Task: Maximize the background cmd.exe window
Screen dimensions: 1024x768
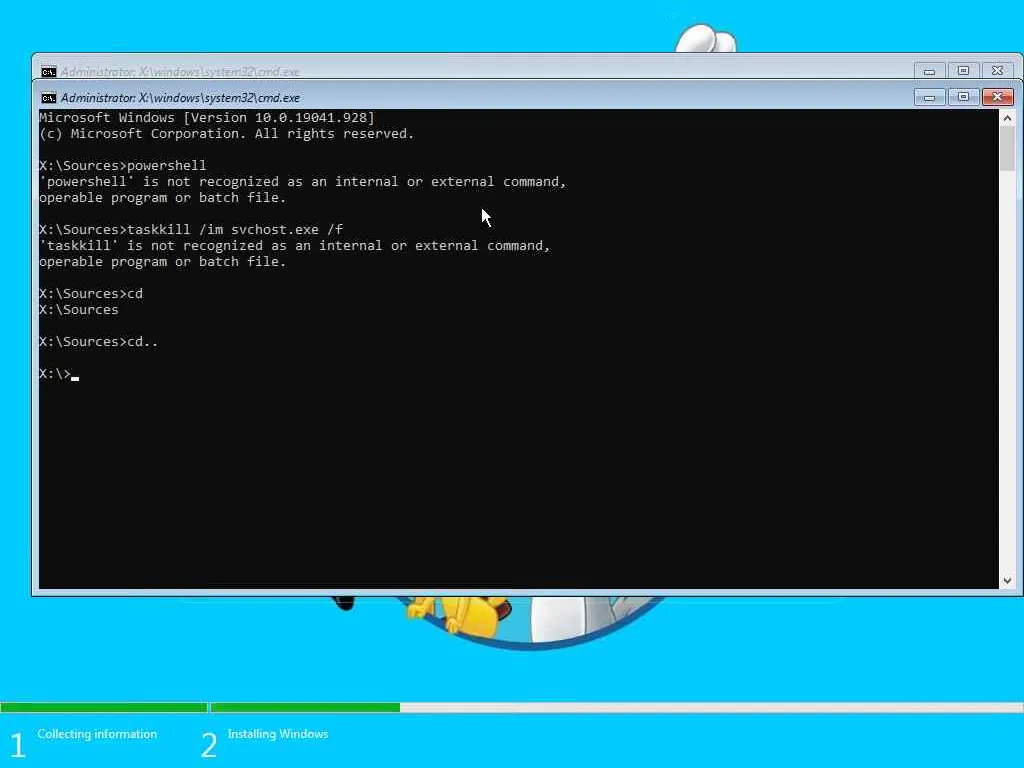Action: [x=963, y=71]
